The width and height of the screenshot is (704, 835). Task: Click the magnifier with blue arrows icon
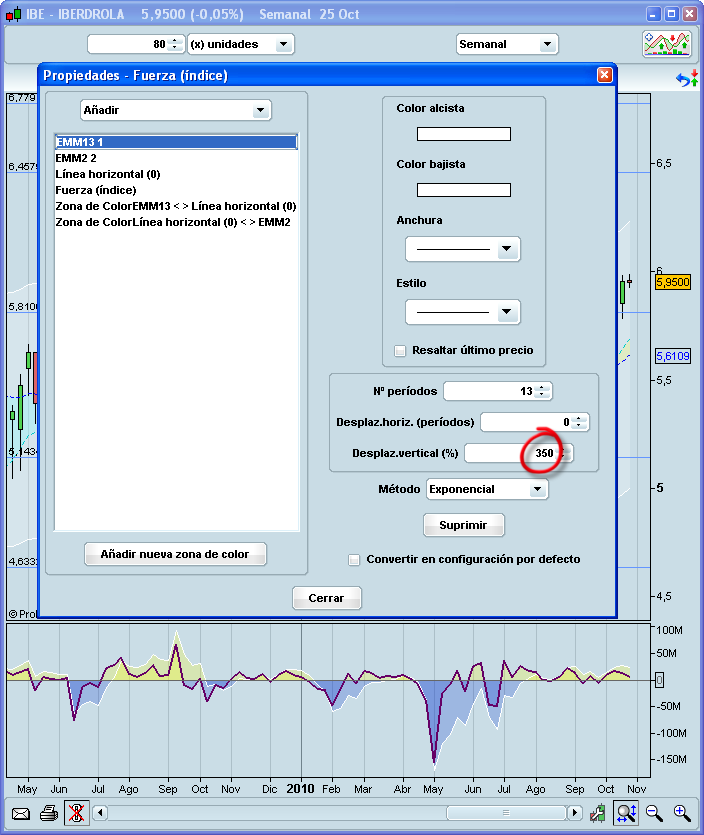click(x=626, y=813)
